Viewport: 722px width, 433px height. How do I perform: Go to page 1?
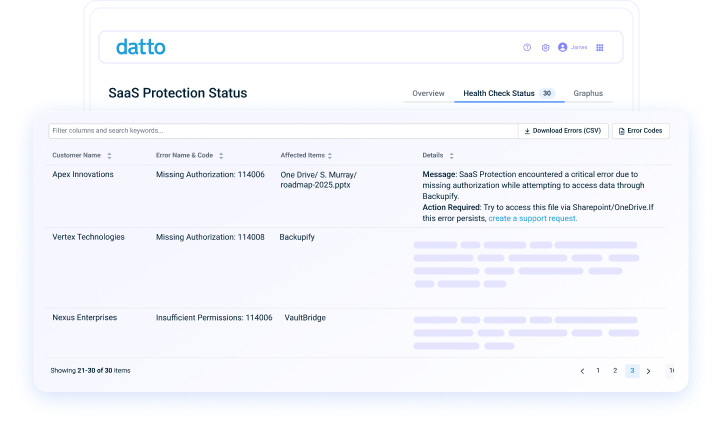click(x=598, y=370)
